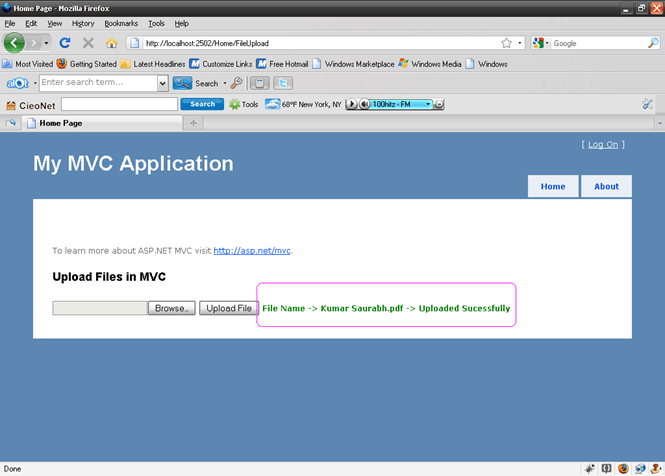Click the alot toolbar window icon button
Image resolution: width=665 pixels, height=476 pixels.
260,83
